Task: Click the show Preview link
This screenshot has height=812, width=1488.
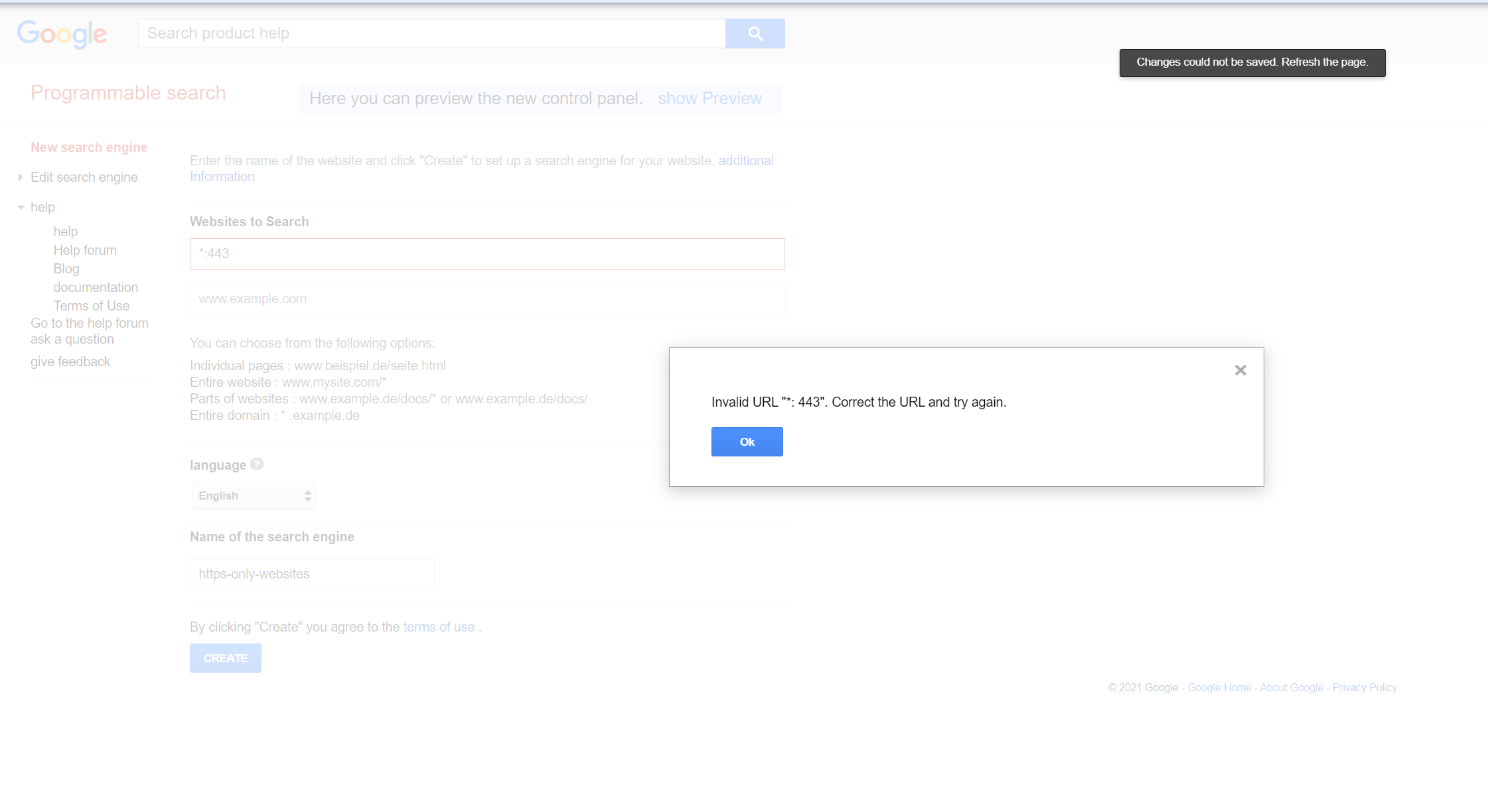Action: (x=709, y=98)
